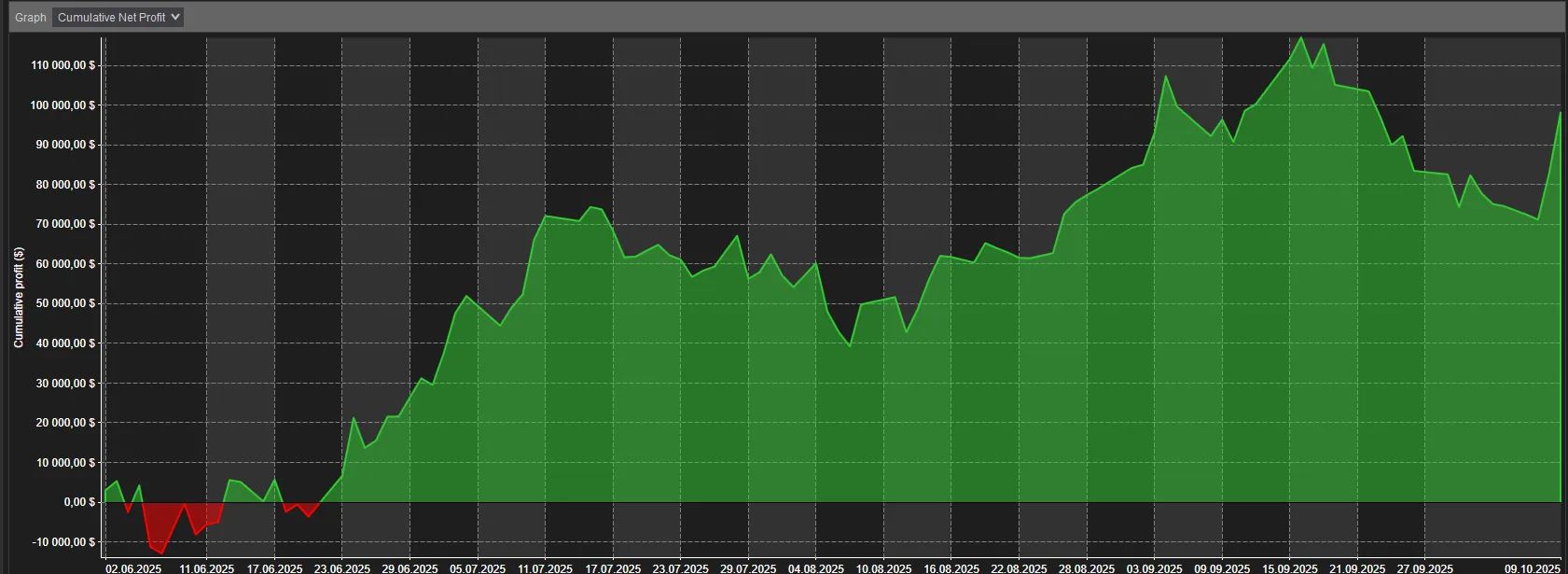1568x574 pixels.
Task: Open the Cumulative Net Profit graph dropdown
Action: pos(118,17)
